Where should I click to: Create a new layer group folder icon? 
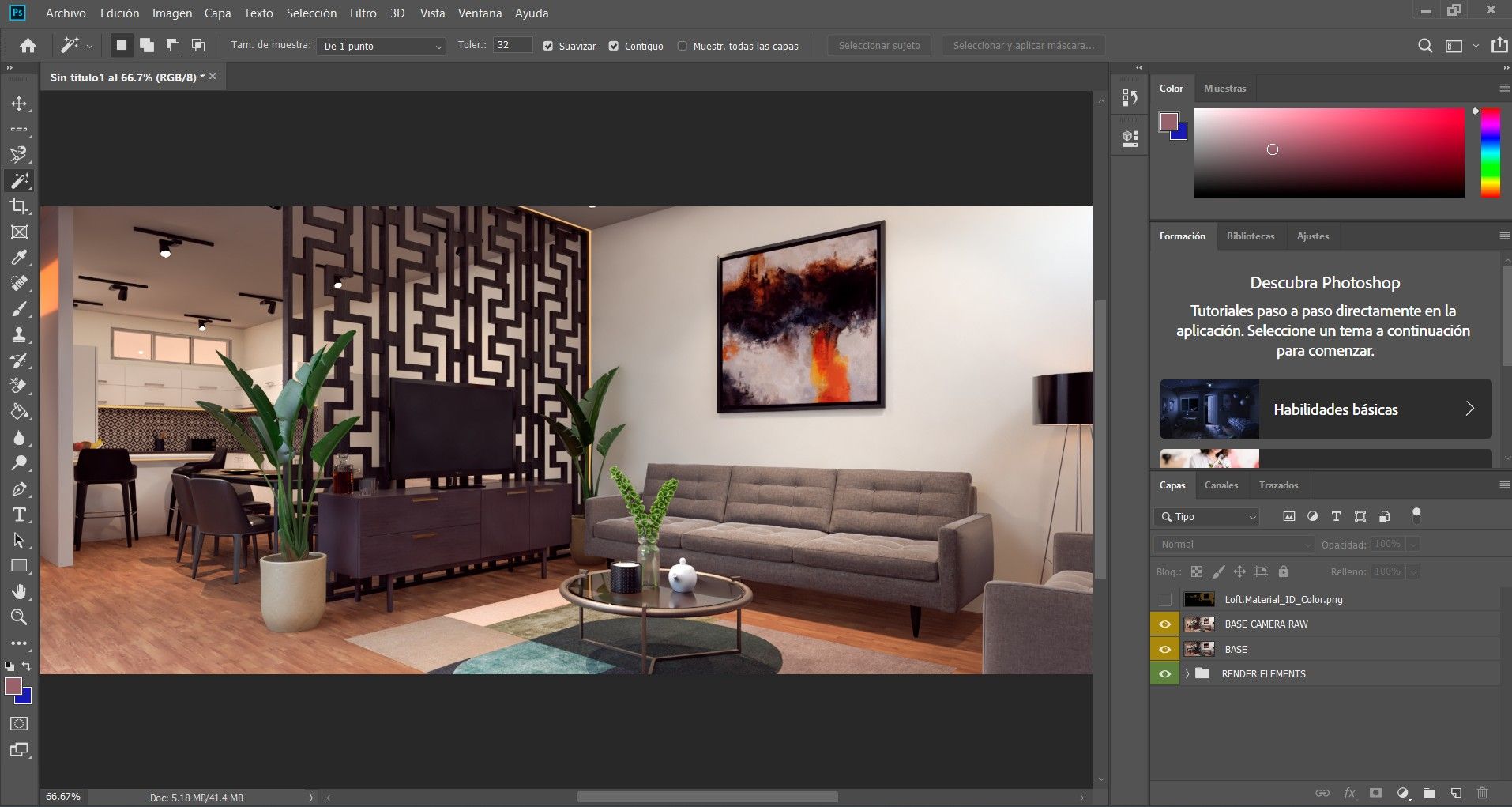(x=1429, y=793)
